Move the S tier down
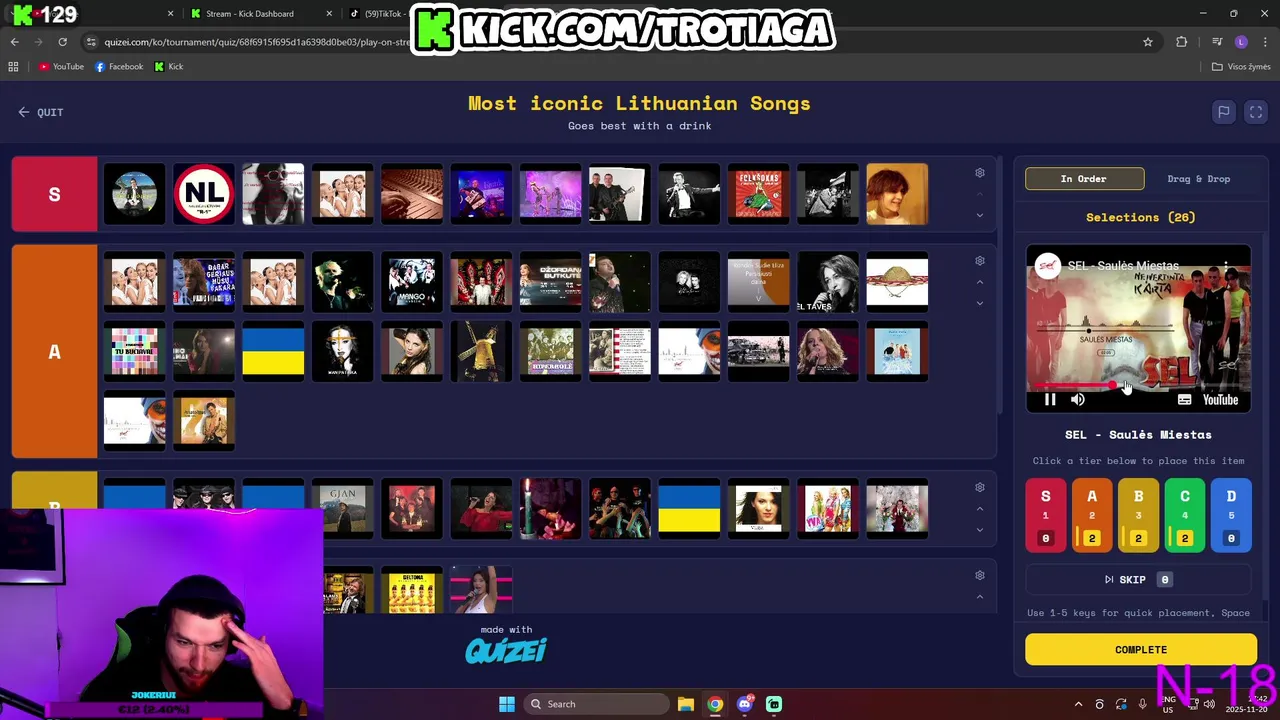The height and width of the screenshot is (720, 1280). click(980, 215)
